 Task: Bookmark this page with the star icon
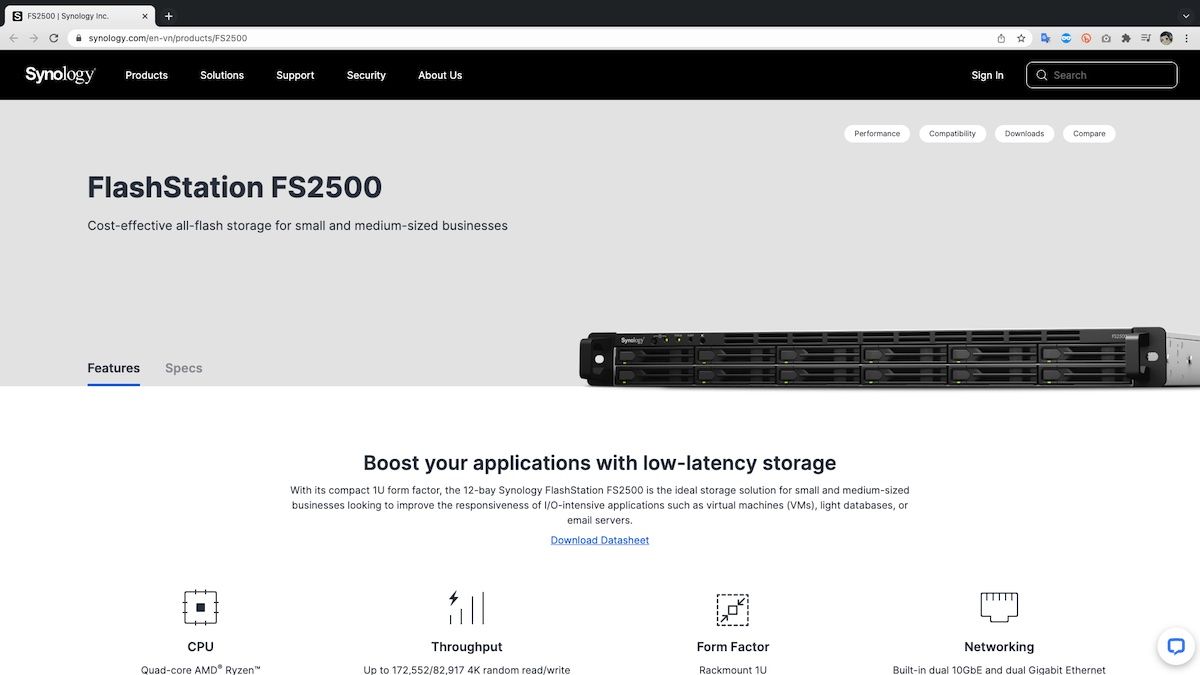click(x=1021, y=38)
